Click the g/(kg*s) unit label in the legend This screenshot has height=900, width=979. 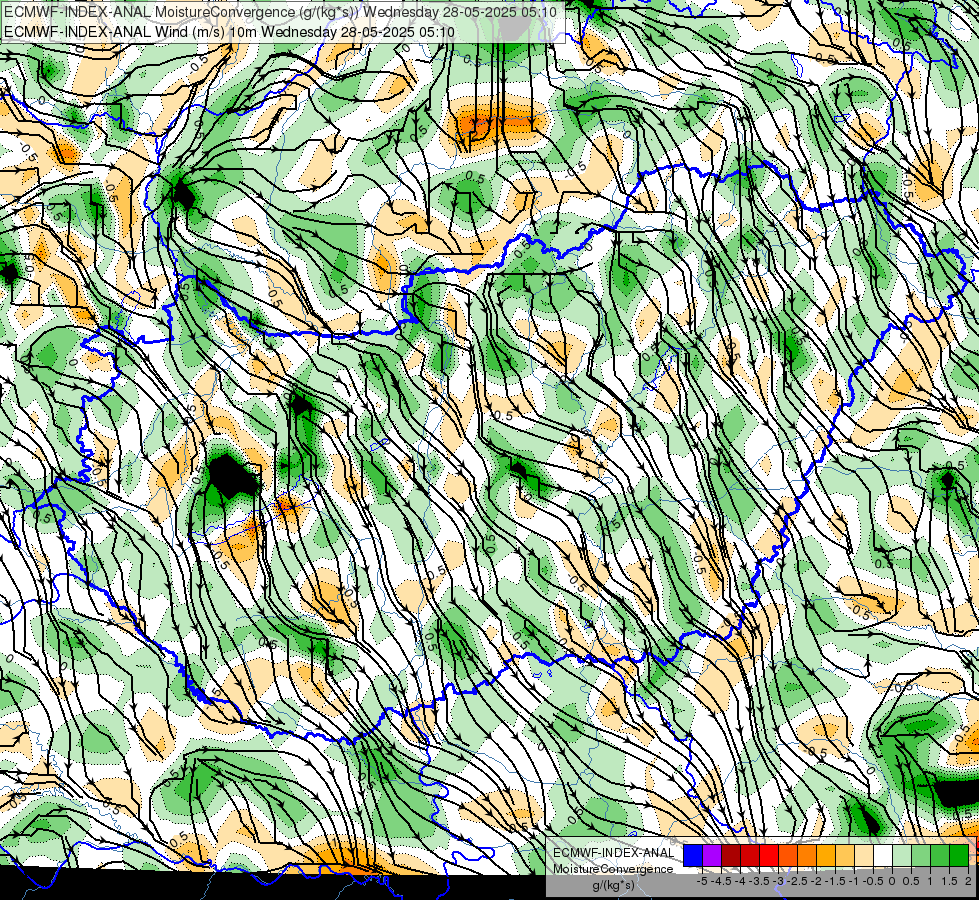614,886
